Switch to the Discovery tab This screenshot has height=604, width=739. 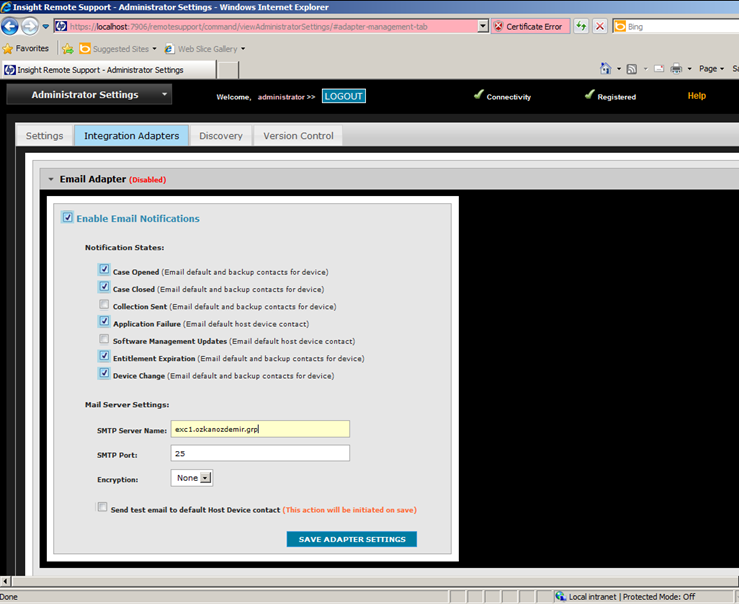coord(220,136)
